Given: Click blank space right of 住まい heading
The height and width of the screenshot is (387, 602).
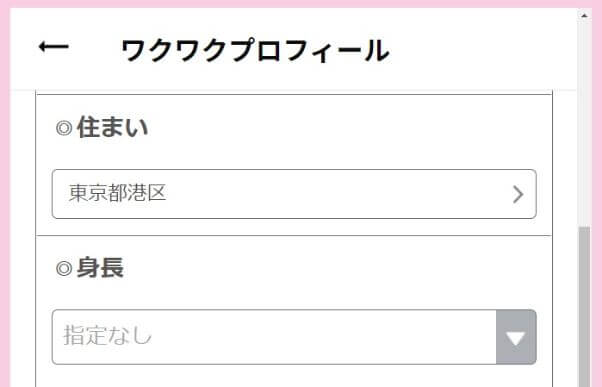Looking at the screenshot, I should 346,127.
